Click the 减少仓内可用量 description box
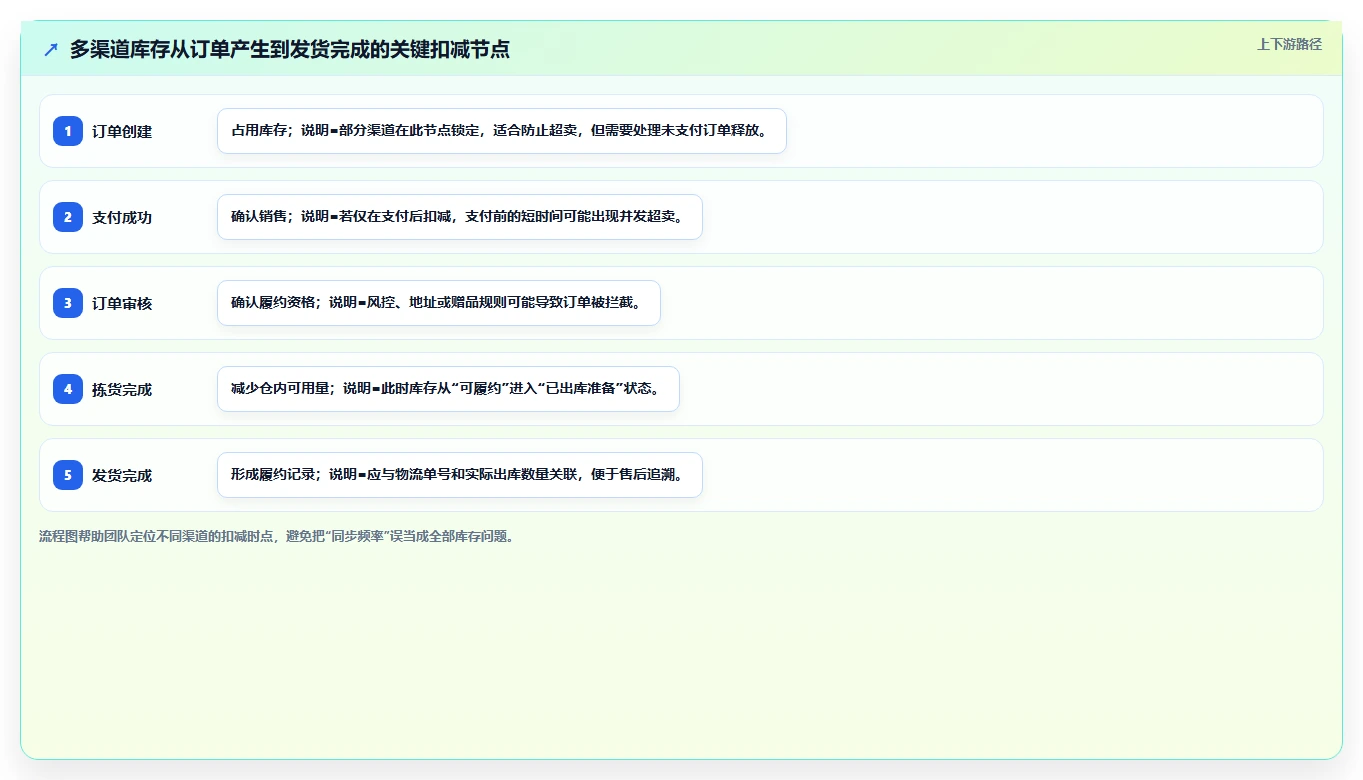Viewport: 1363px width, 780px height. click(x=448, y=389)
